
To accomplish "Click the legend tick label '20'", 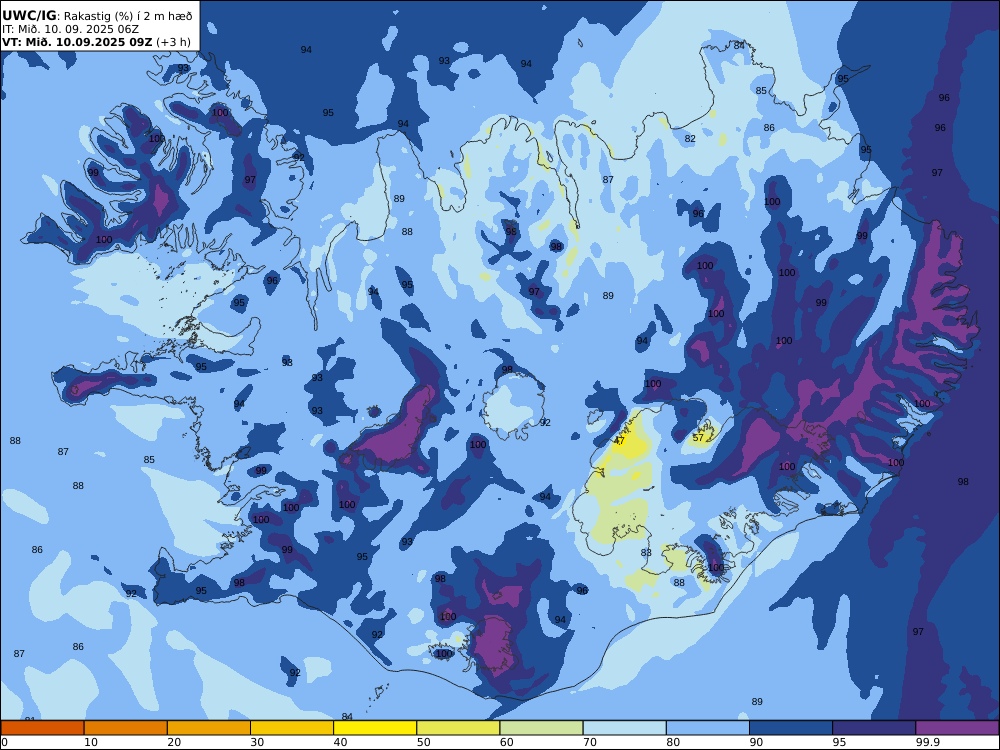I will (x=174, y=742).
